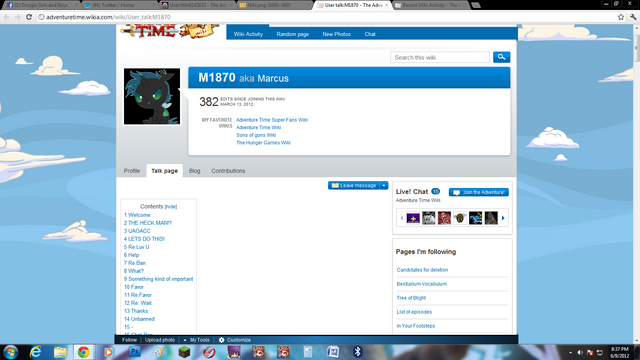
Task: Expand the Leave message dropdown arrow
Action: (384, 185)
